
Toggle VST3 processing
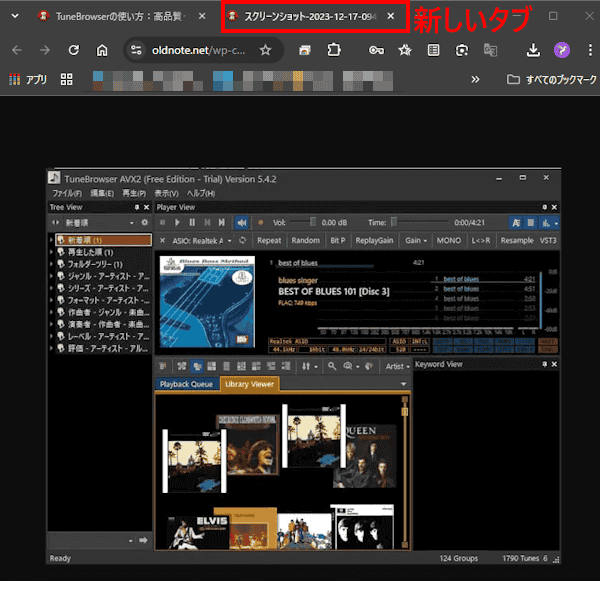coord(548,241)
